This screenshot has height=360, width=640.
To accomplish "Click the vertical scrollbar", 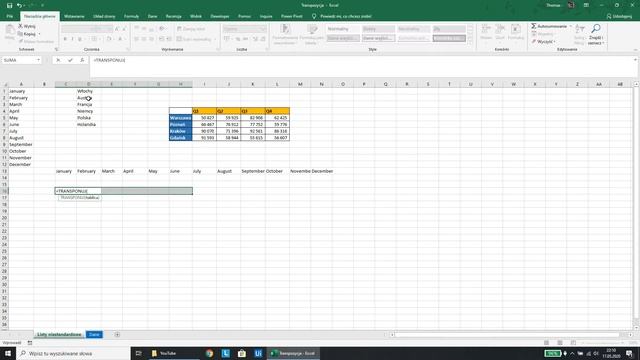I will click(x=636, y=204).
